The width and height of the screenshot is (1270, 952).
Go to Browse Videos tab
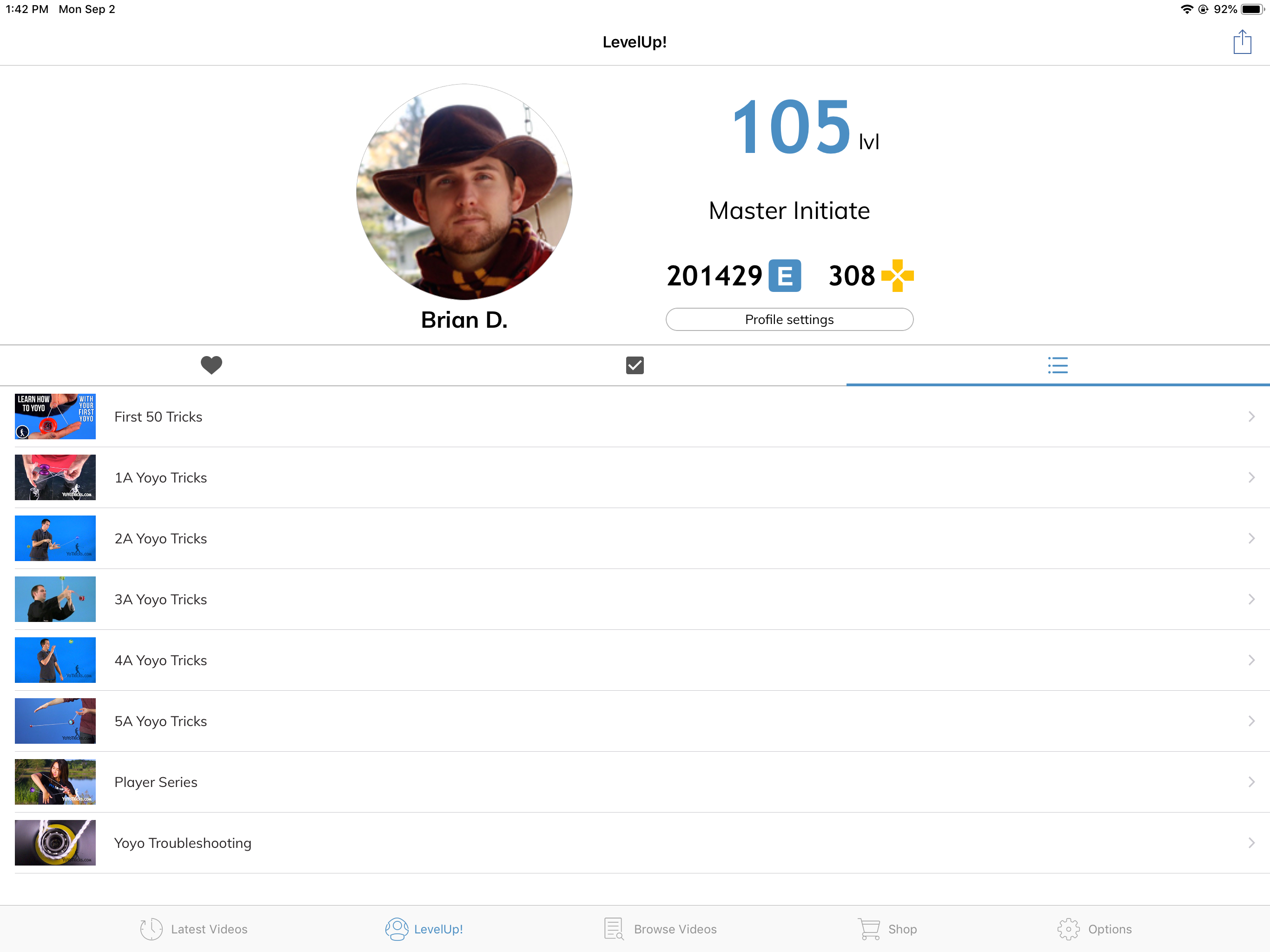pyautogui.click(x=660, y=928)
